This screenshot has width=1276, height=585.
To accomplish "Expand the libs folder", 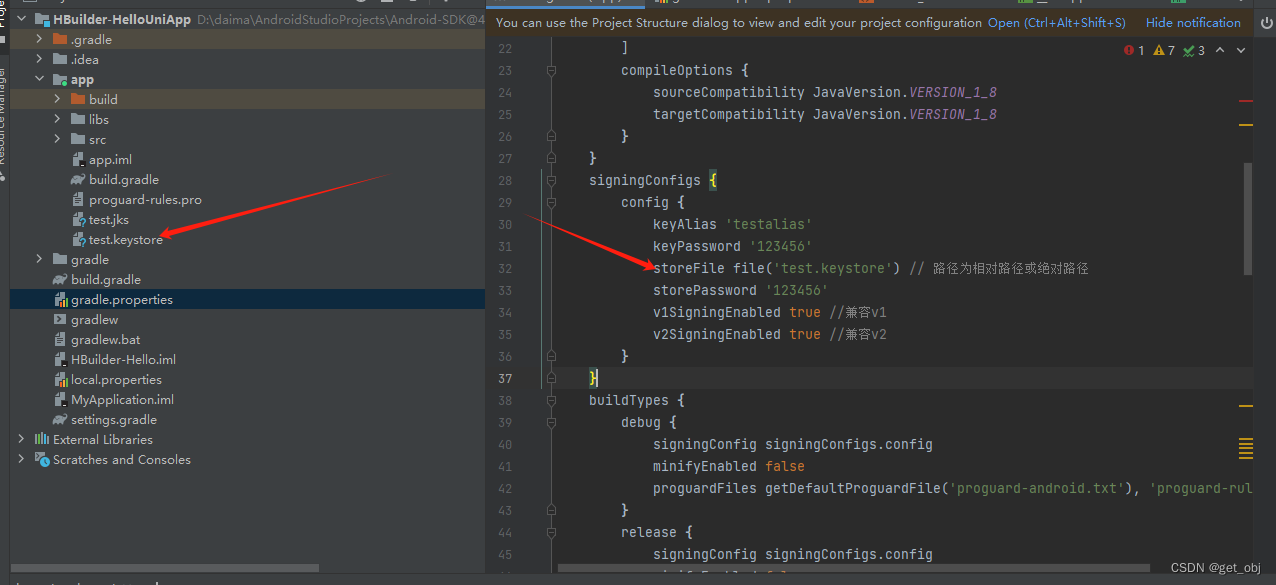I will coord(57,120).
